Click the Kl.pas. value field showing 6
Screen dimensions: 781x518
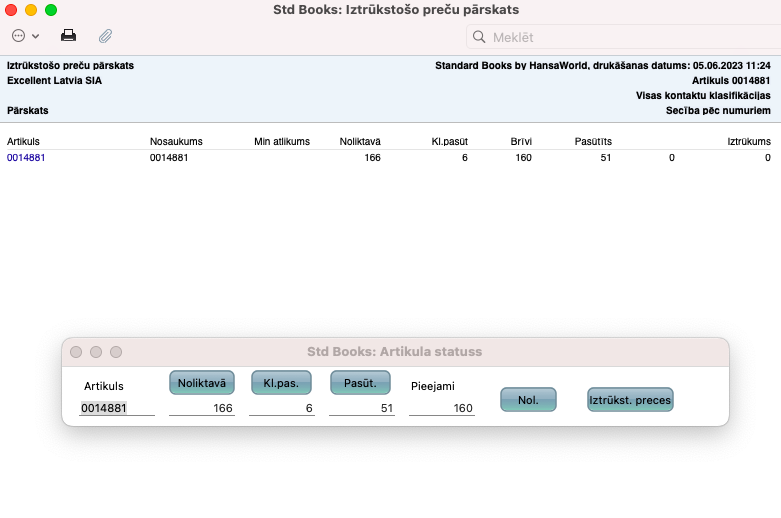pyautogui.click(x=282, y=408)
